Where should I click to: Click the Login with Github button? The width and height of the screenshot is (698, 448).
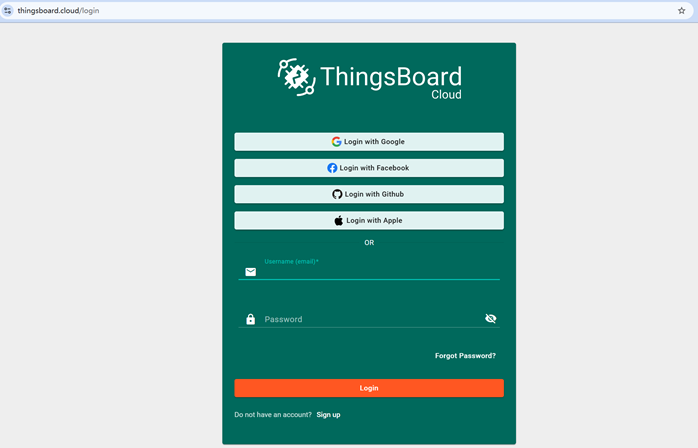tap(369, 194)
